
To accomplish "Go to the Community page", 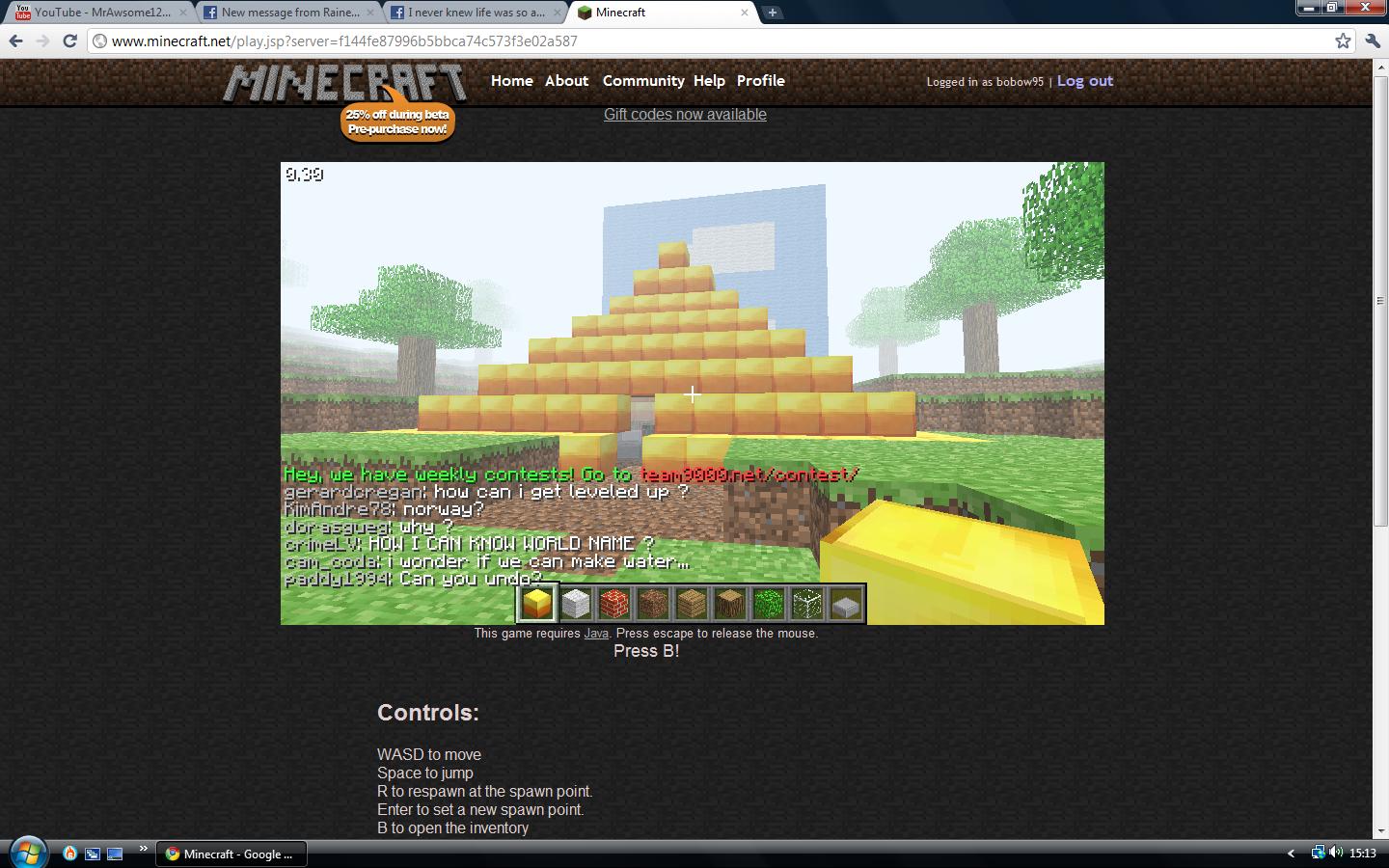I will 643,81.
